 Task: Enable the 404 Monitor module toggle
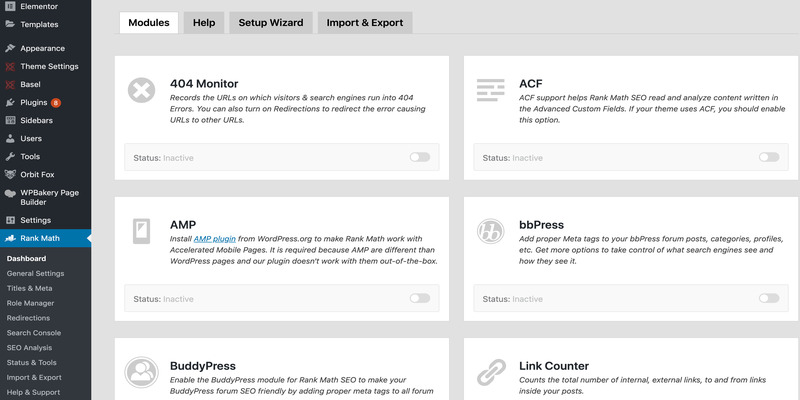point(419,157)
